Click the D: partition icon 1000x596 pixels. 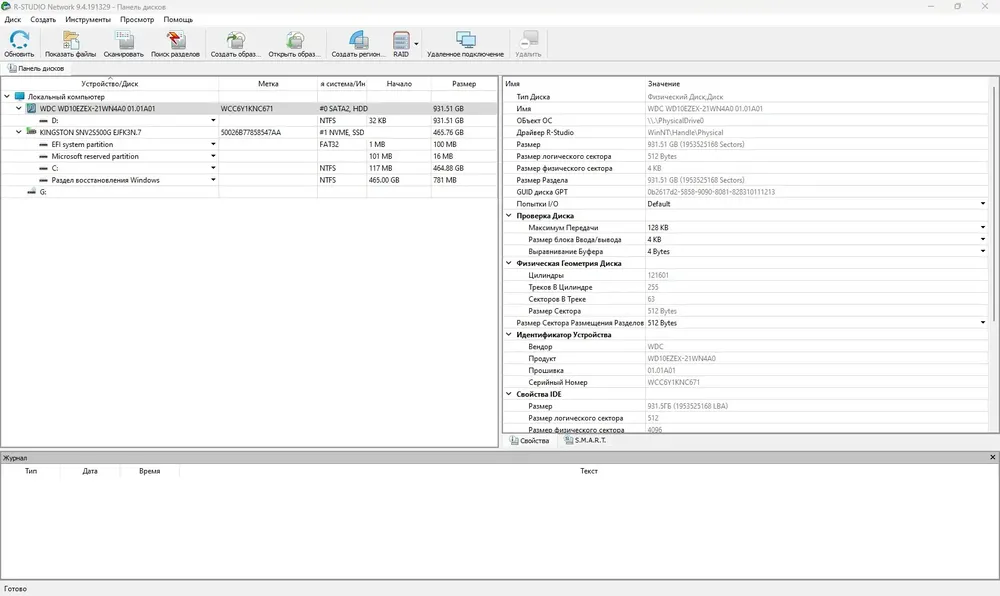click(43, 120)
